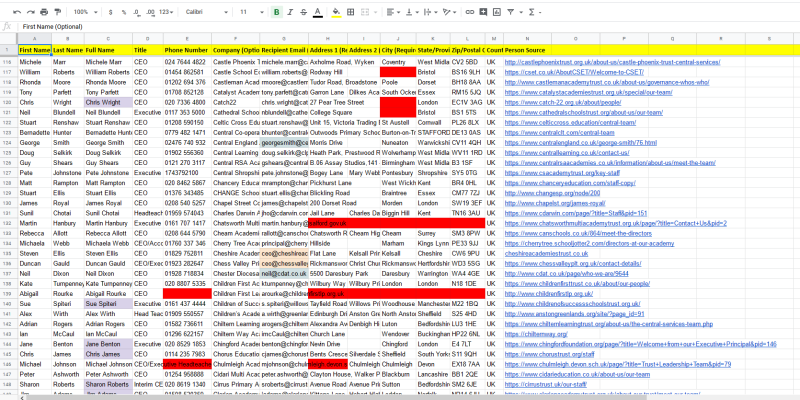
Task: Open the cdarwin.com Staff page link
Action: point(576,213)
